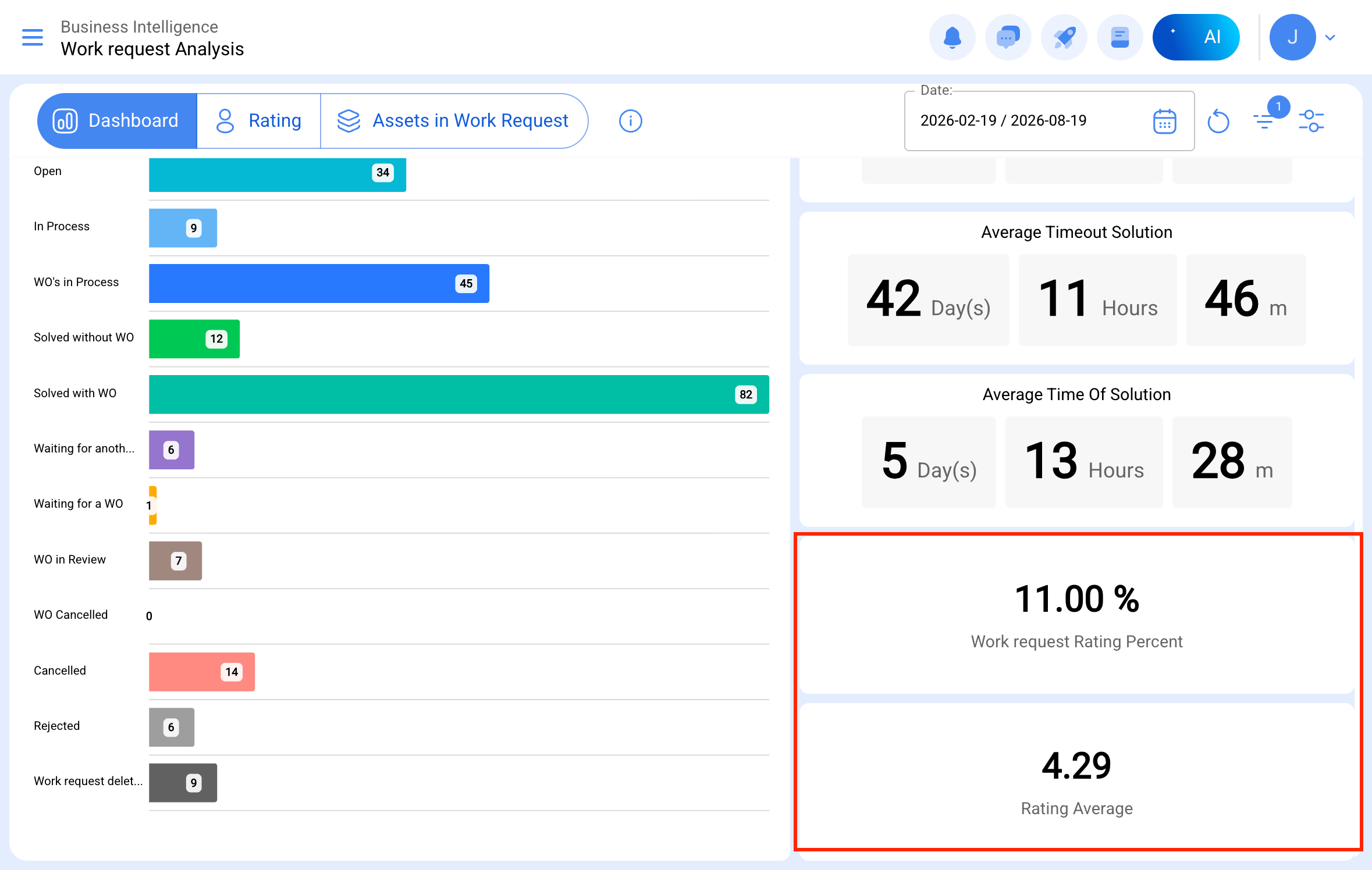Launch the AI assistant button

[1196, 37]
